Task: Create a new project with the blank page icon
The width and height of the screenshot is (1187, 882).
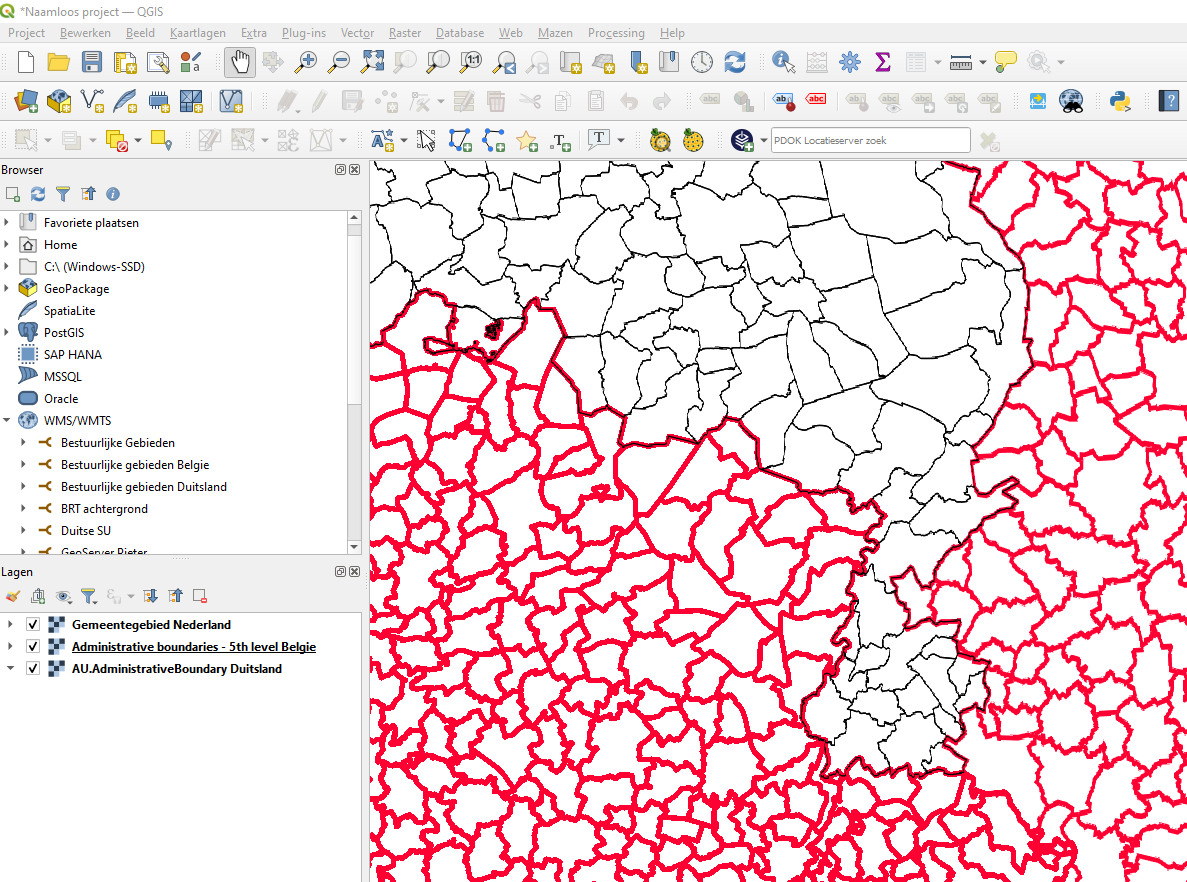Action: [26, 62]
